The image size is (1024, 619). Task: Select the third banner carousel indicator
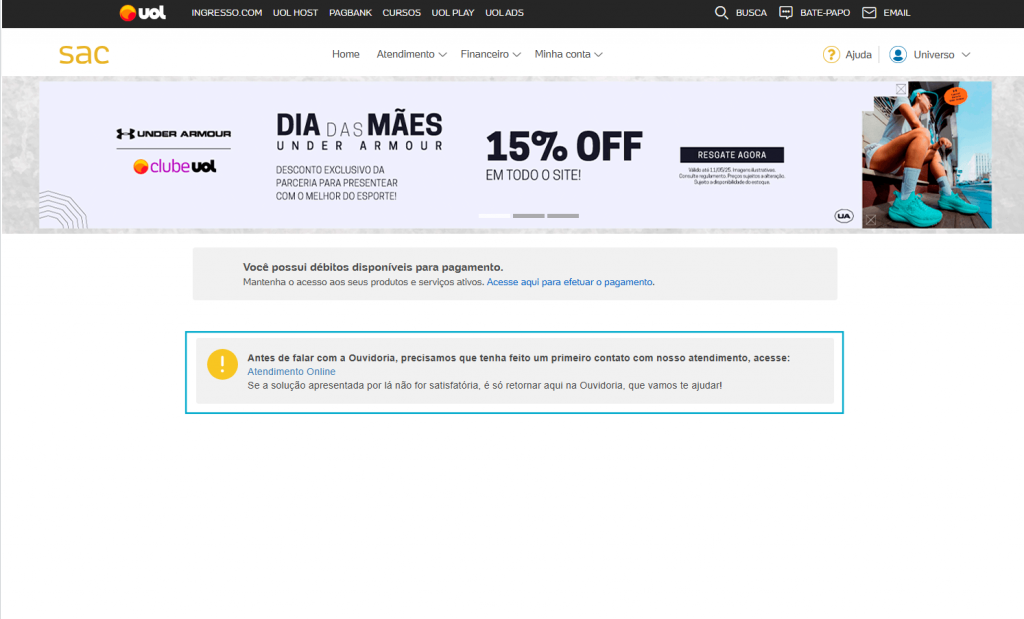[x=563, y=215]
